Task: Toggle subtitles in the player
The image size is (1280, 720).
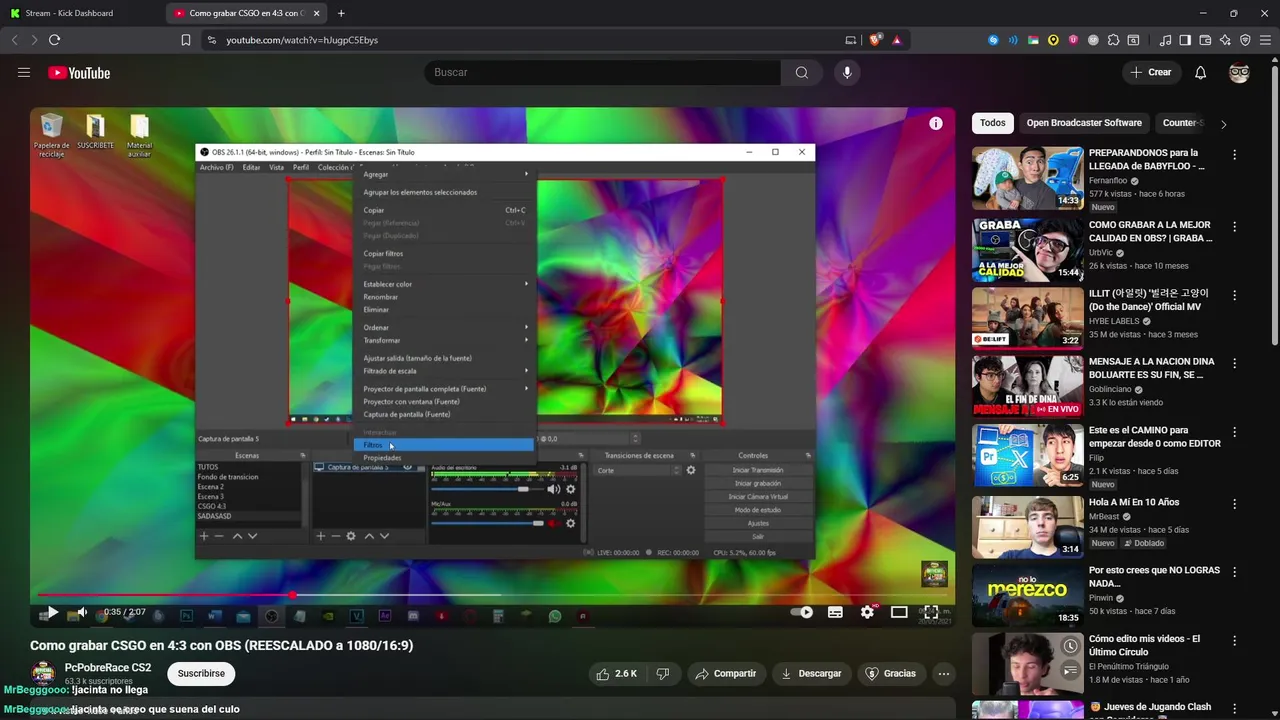Action: point(835,612)
